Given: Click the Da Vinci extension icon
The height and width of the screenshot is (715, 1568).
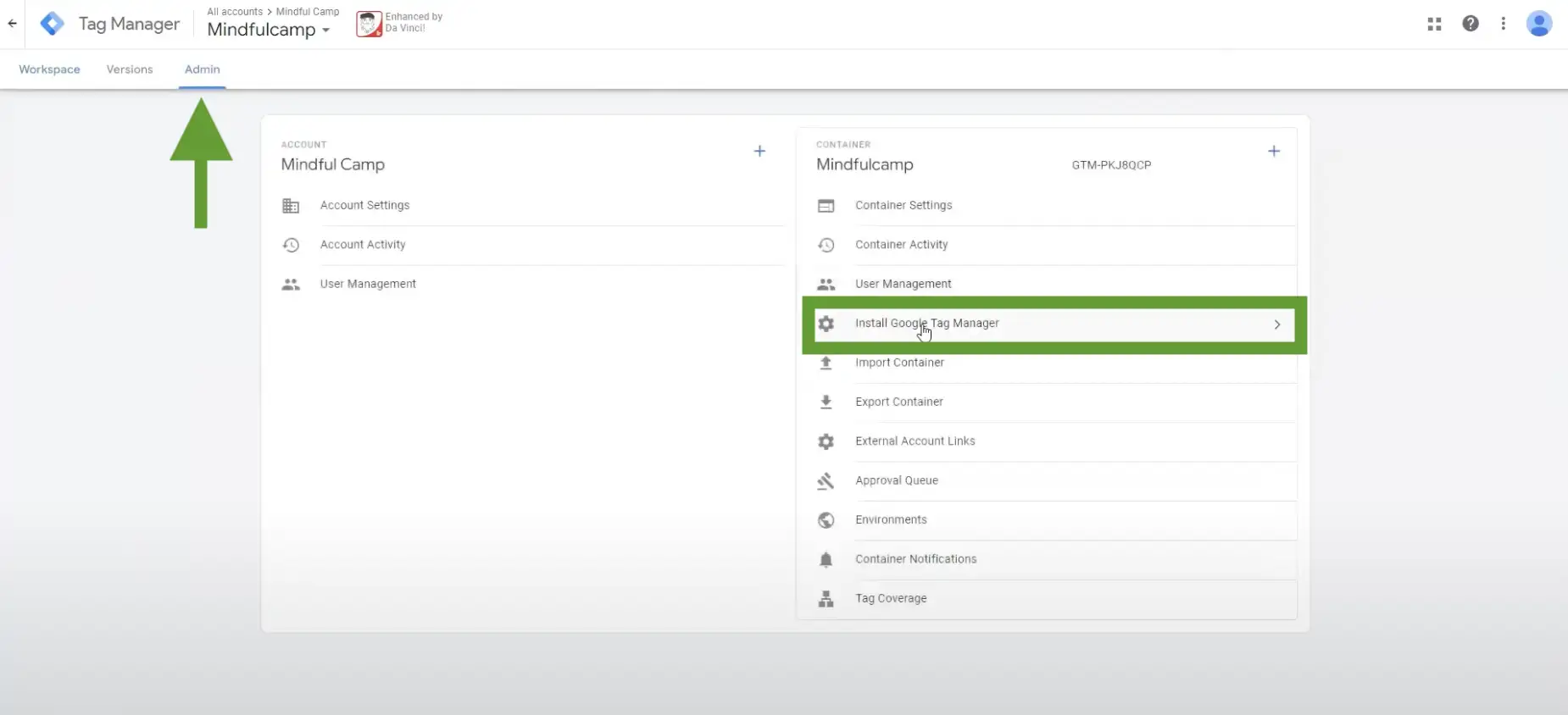Looking at the screenshot, I should (369, 24).
